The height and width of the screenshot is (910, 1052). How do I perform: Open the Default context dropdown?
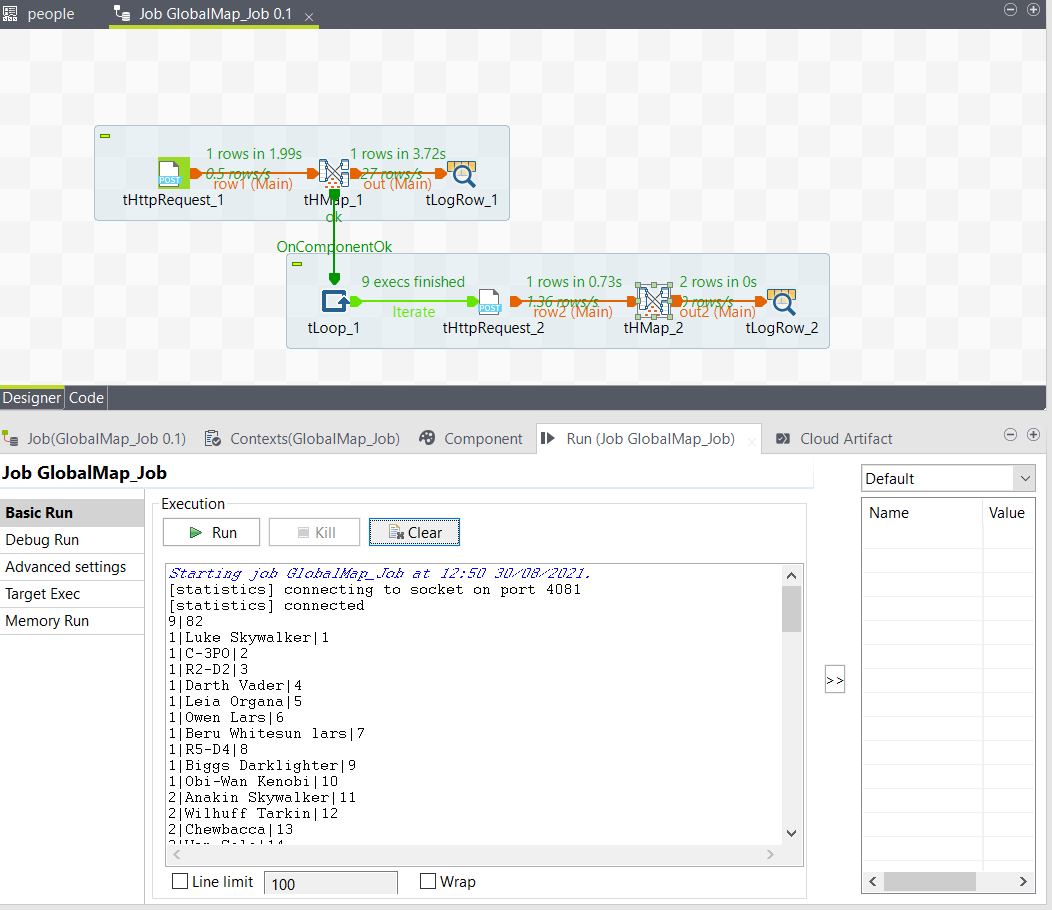[x=947, y=478]
